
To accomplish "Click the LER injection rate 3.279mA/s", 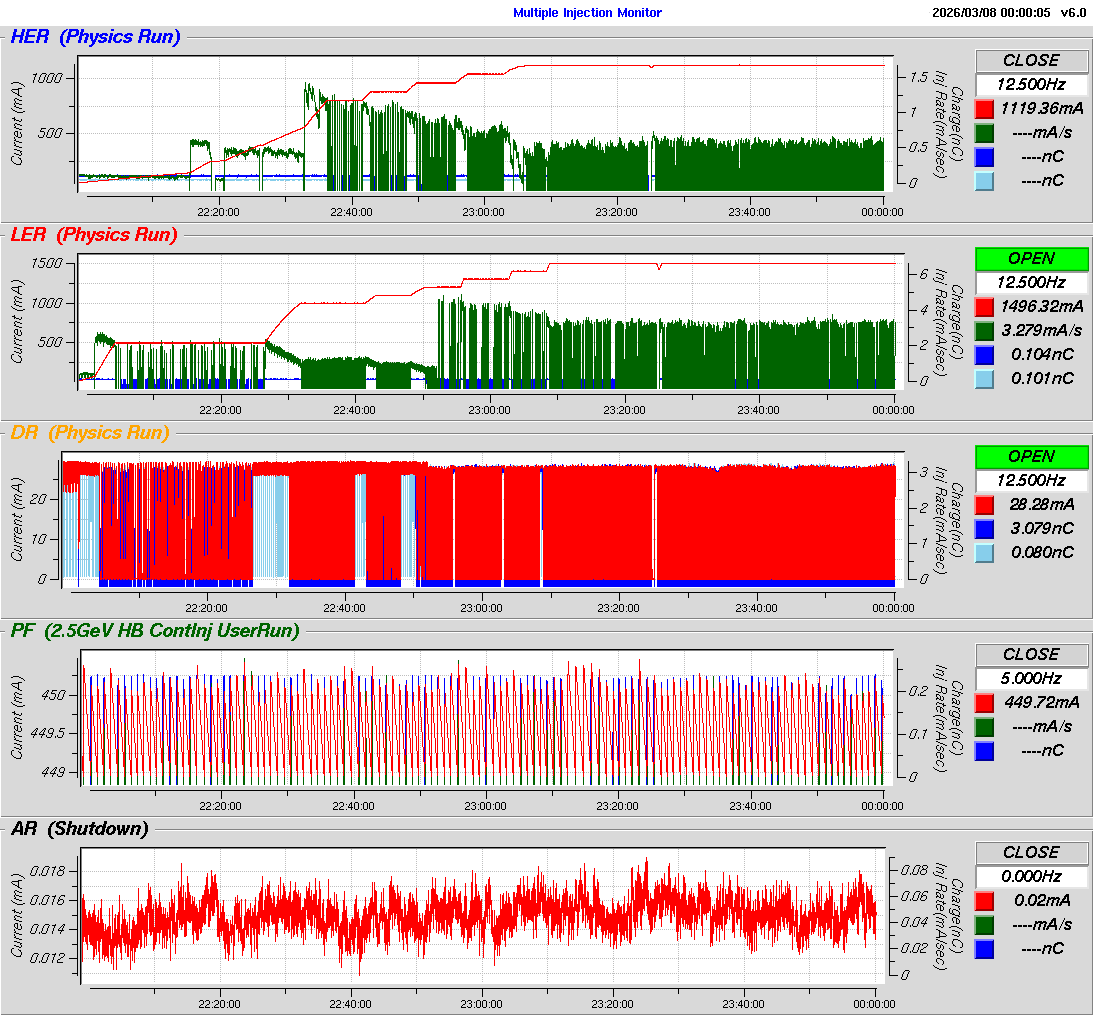I will click(x=1042, y=330).
